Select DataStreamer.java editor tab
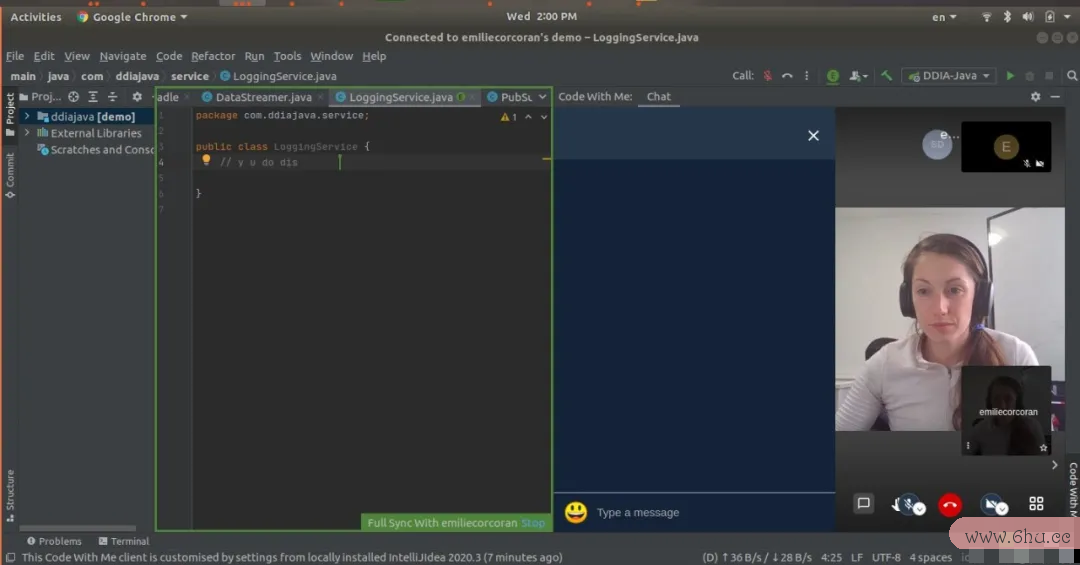 pos(262,97)
